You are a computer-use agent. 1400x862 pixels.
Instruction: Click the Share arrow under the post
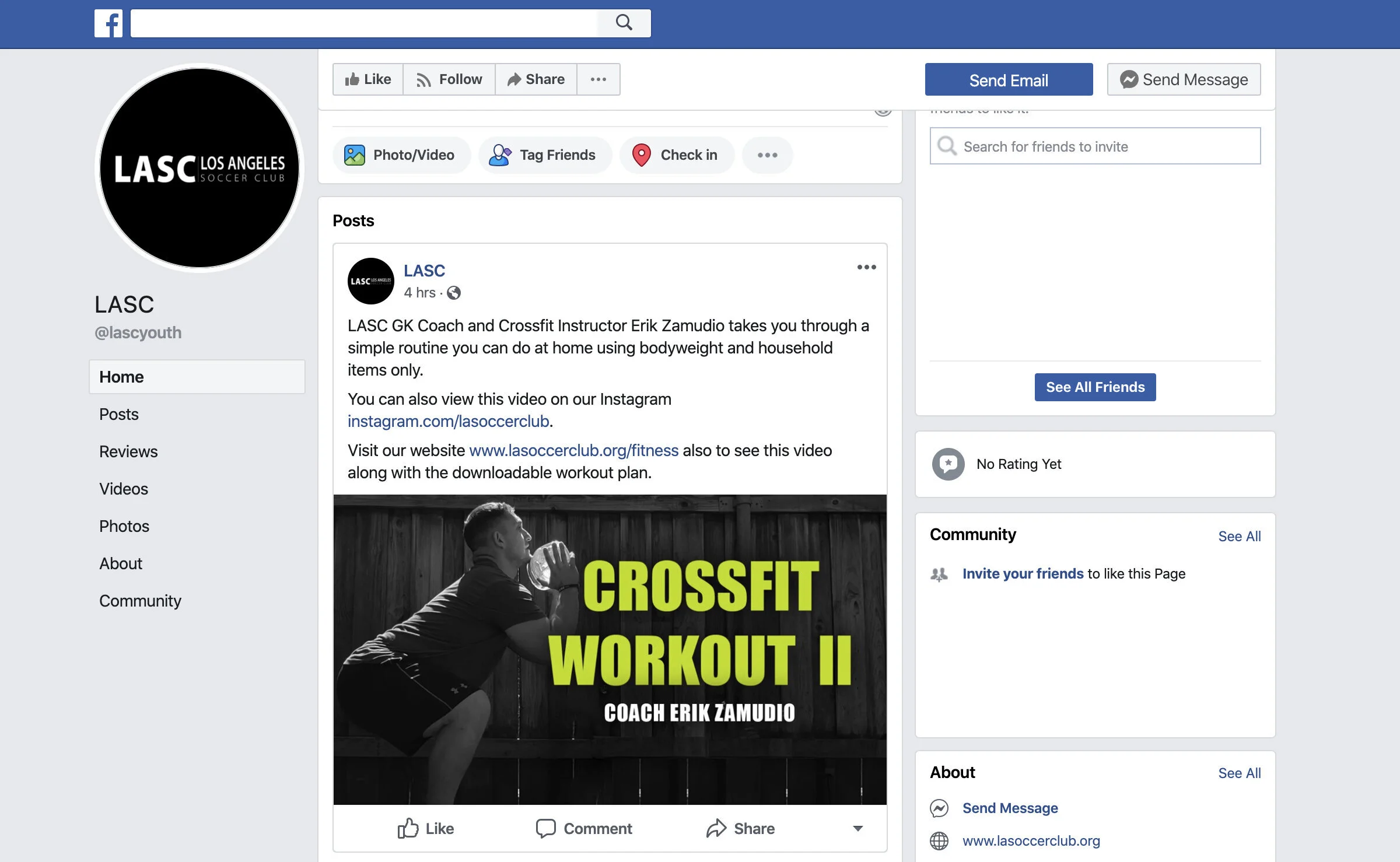point(716,828)
